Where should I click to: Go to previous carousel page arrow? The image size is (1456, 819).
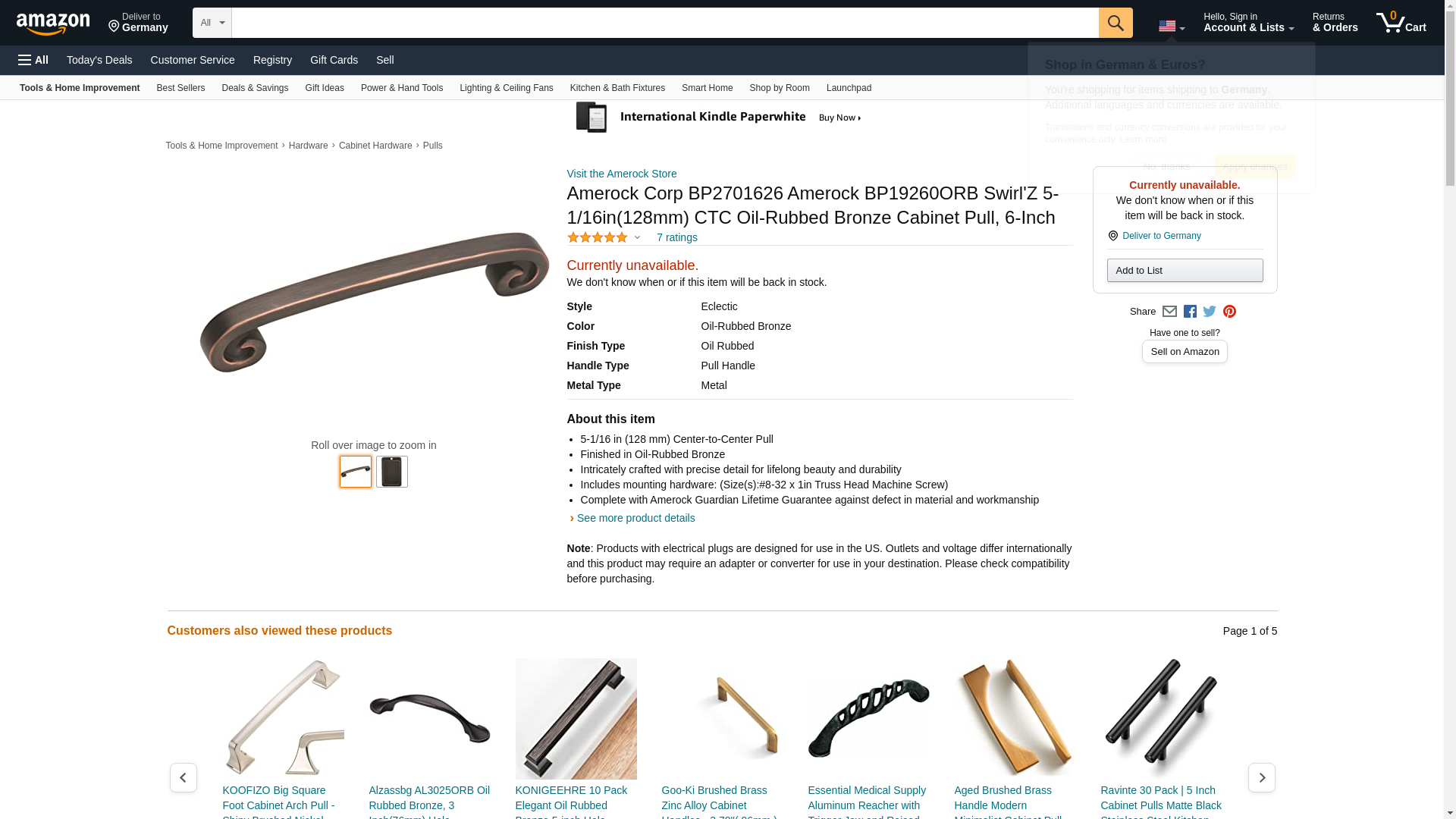(x=183, y=777)
